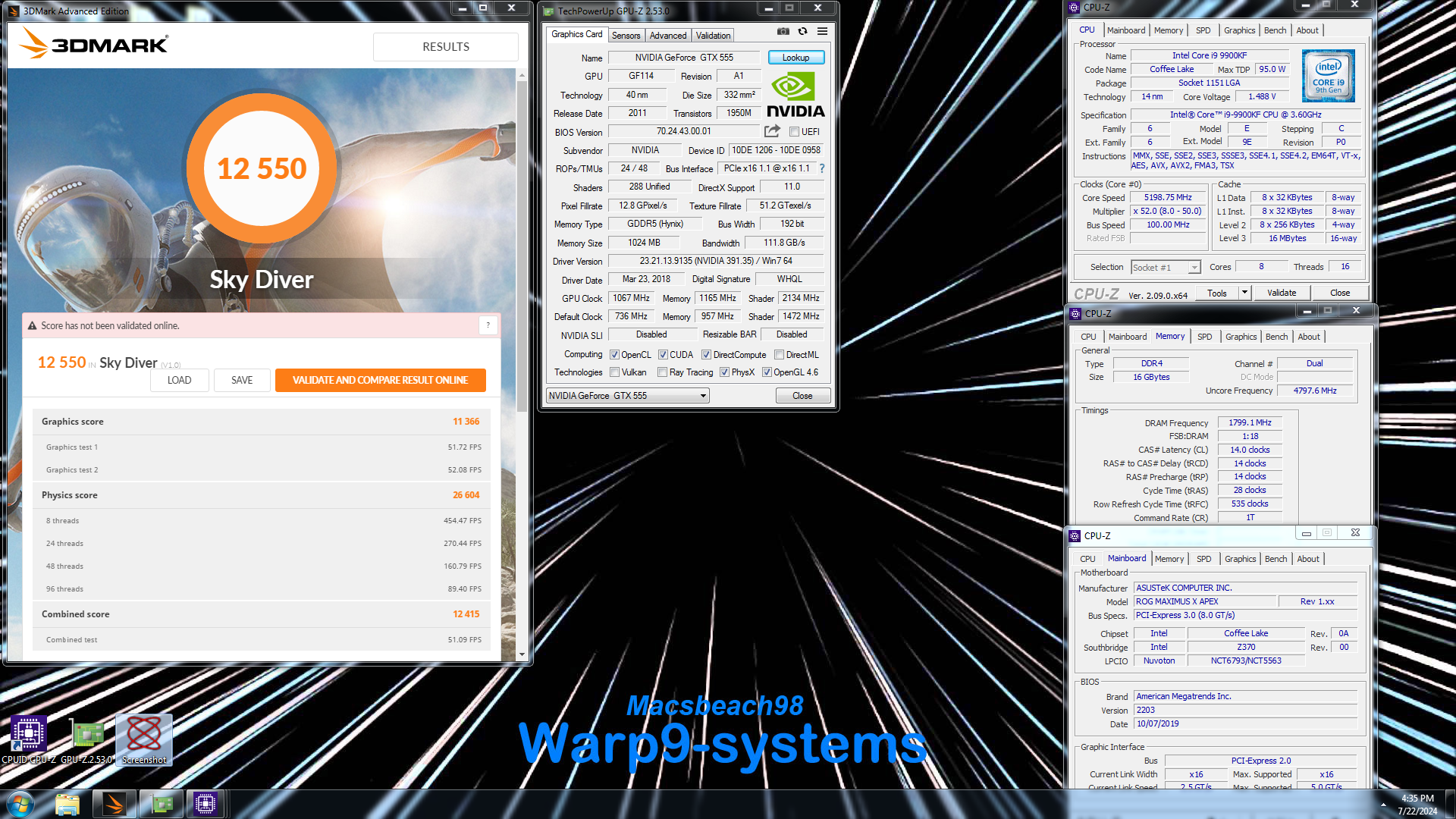
Task: Click Intel Core i9 logo in CPU-Z
Action: click(1328, 76)
